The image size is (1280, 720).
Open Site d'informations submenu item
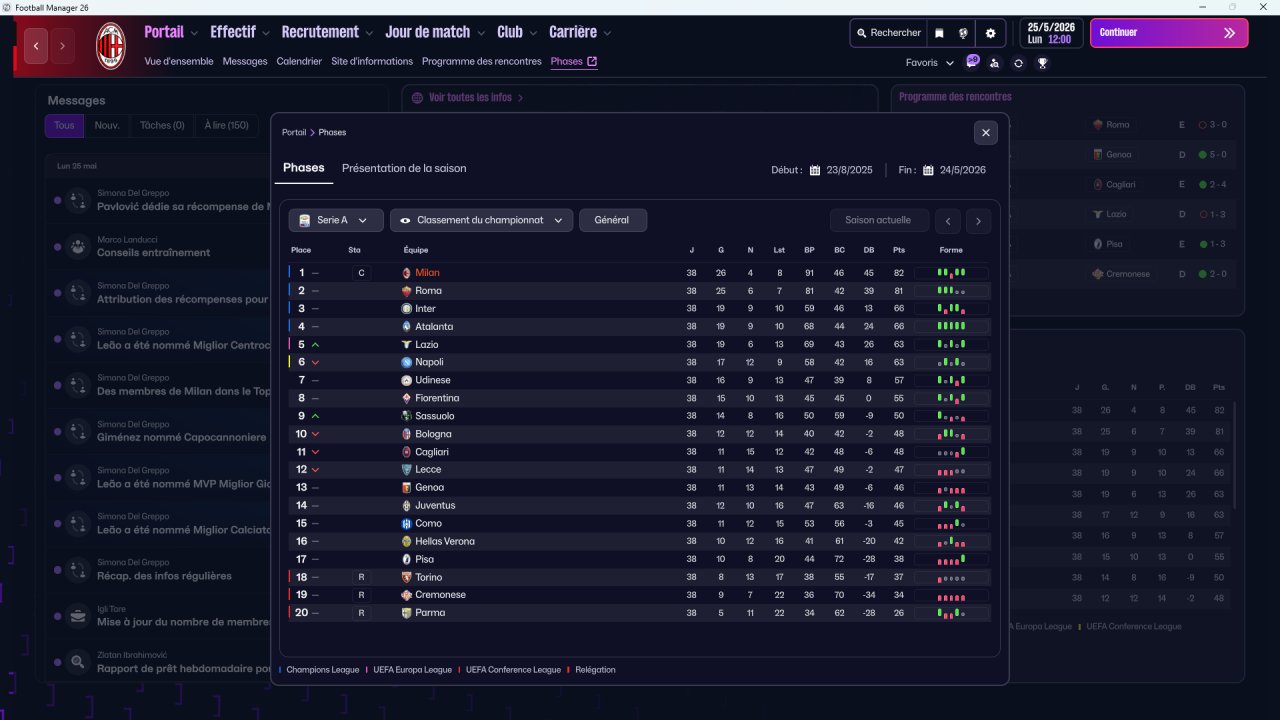372,61
